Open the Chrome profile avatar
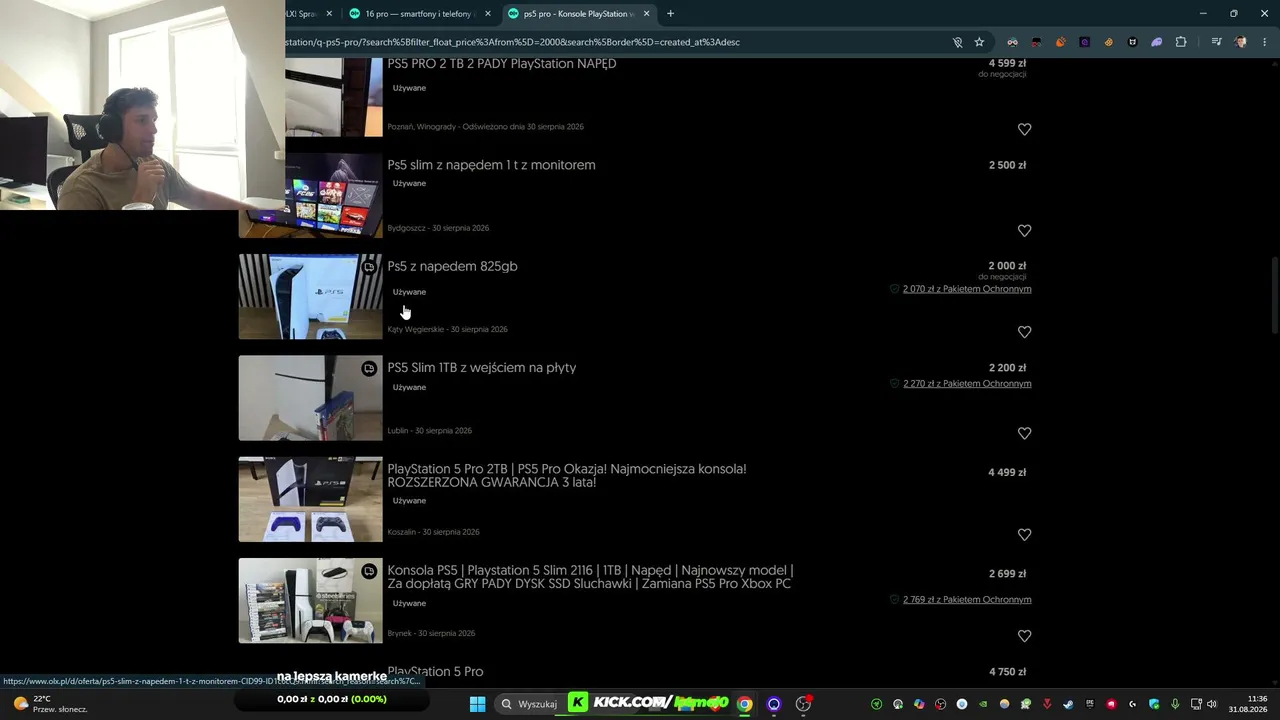1280x720 pixels. [x=1241, y=42]
